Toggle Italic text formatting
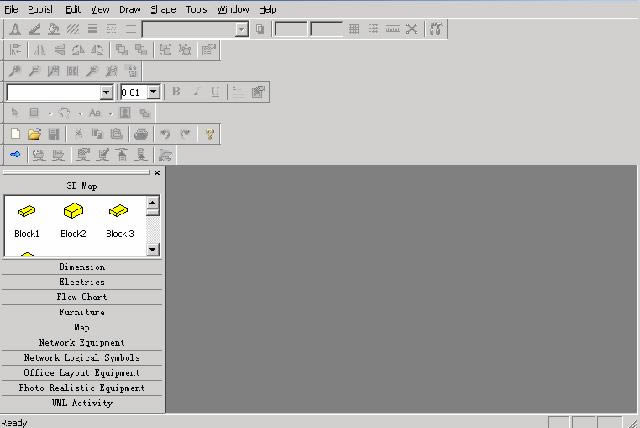 (x=196, y=92)
